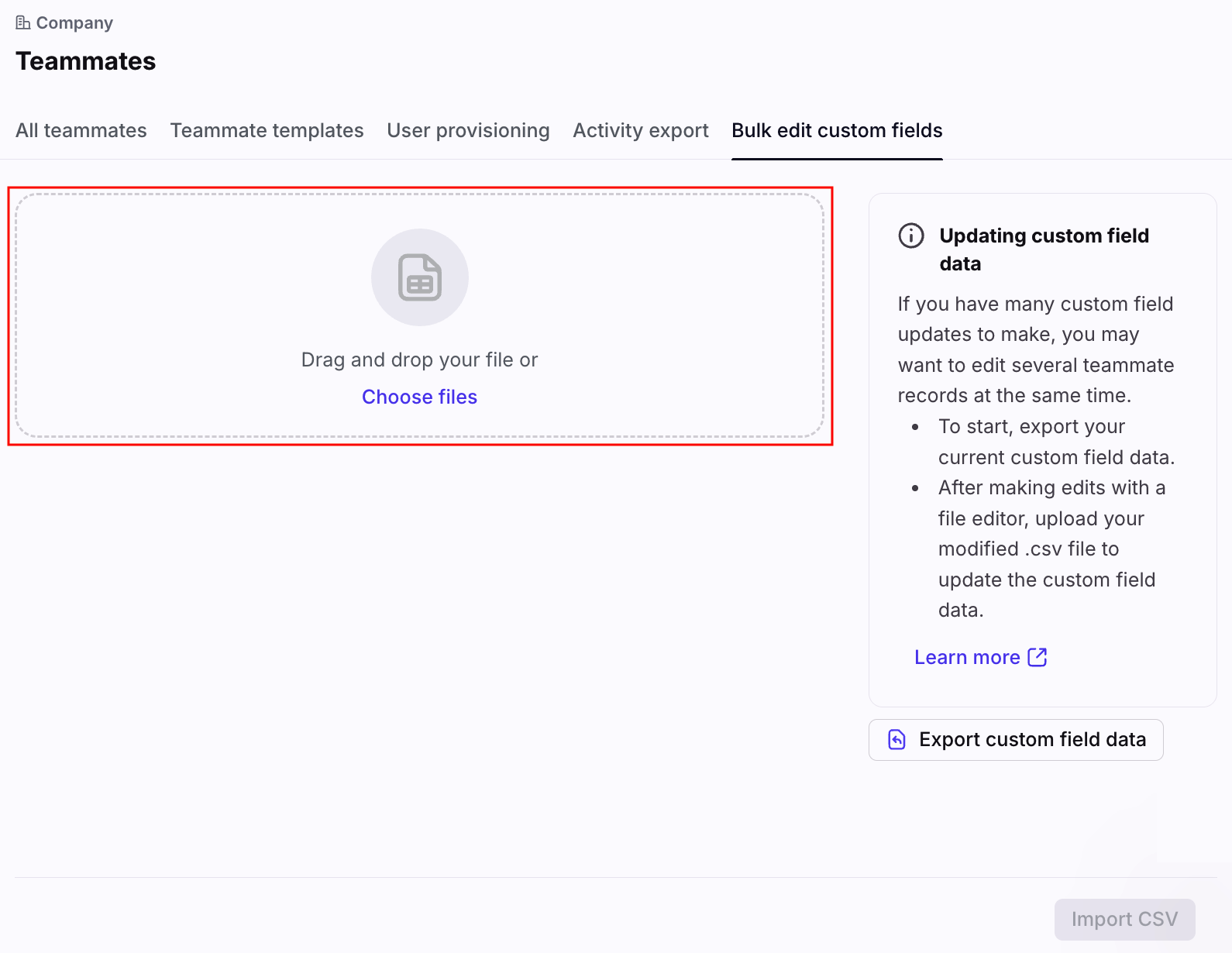Click the 'Updating custom field data' heading

coord(1044,249)
